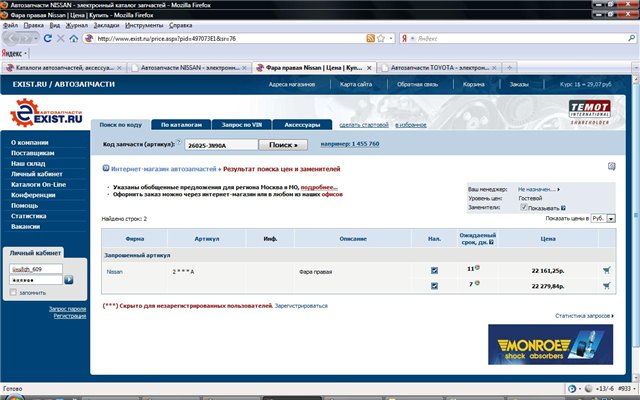Click the сделать стартовой link
This screenshot has width=640, height=400.
364,125
